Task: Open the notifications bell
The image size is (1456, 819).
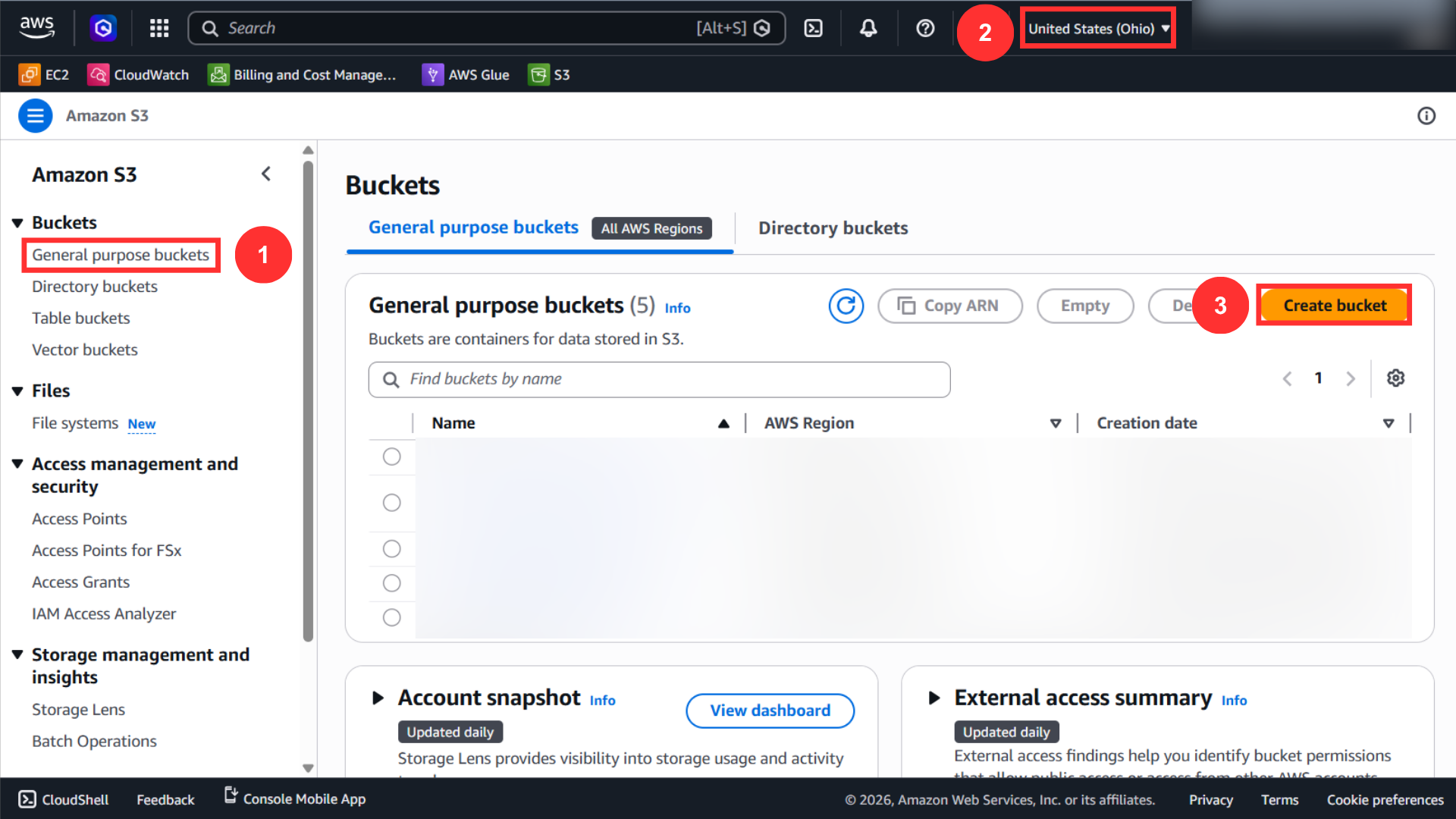Action: [868, 28]
